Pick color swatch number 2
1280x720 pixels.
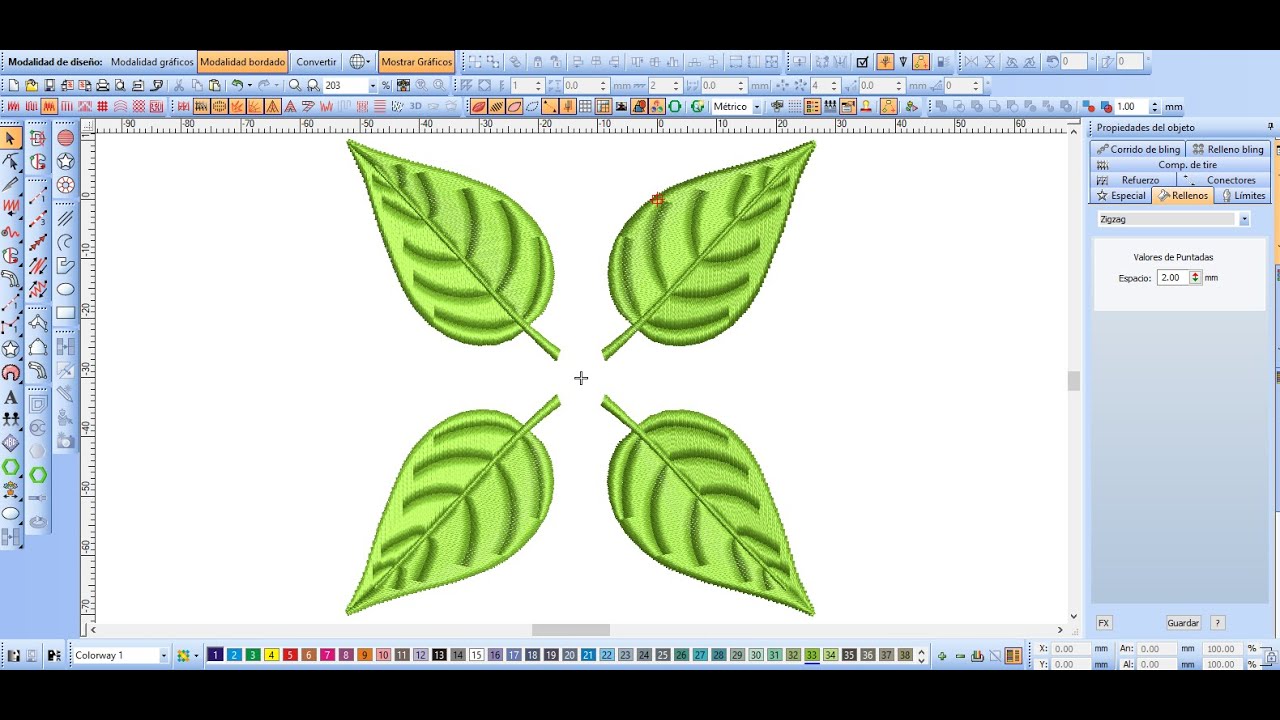(234, 656)
